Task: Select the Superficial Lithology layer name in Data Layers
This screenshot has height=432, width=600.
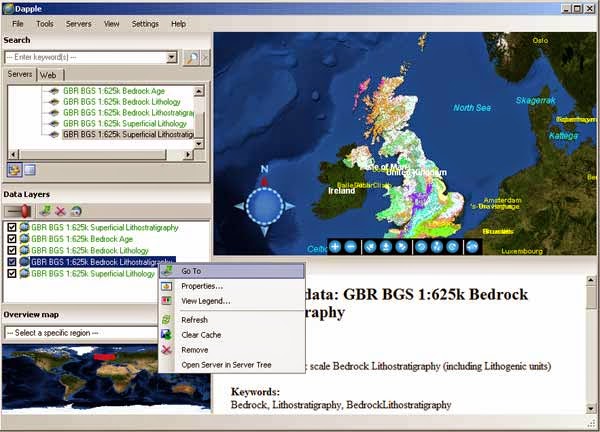Action: pos(93,274)
